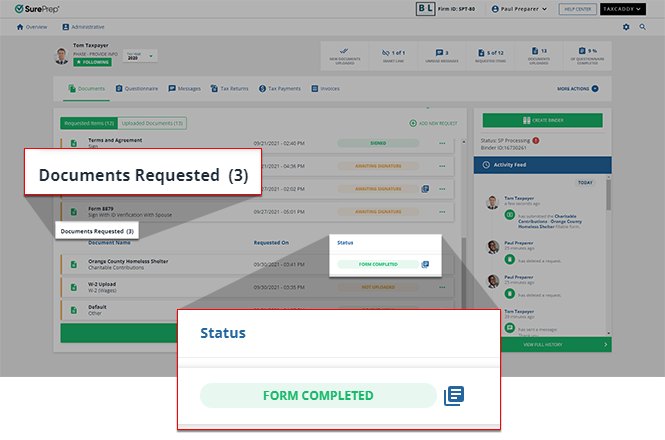Click VIEW FULL HISTORY
The width and height of the screenshot is (665, 440).
[x=556, y=345]
